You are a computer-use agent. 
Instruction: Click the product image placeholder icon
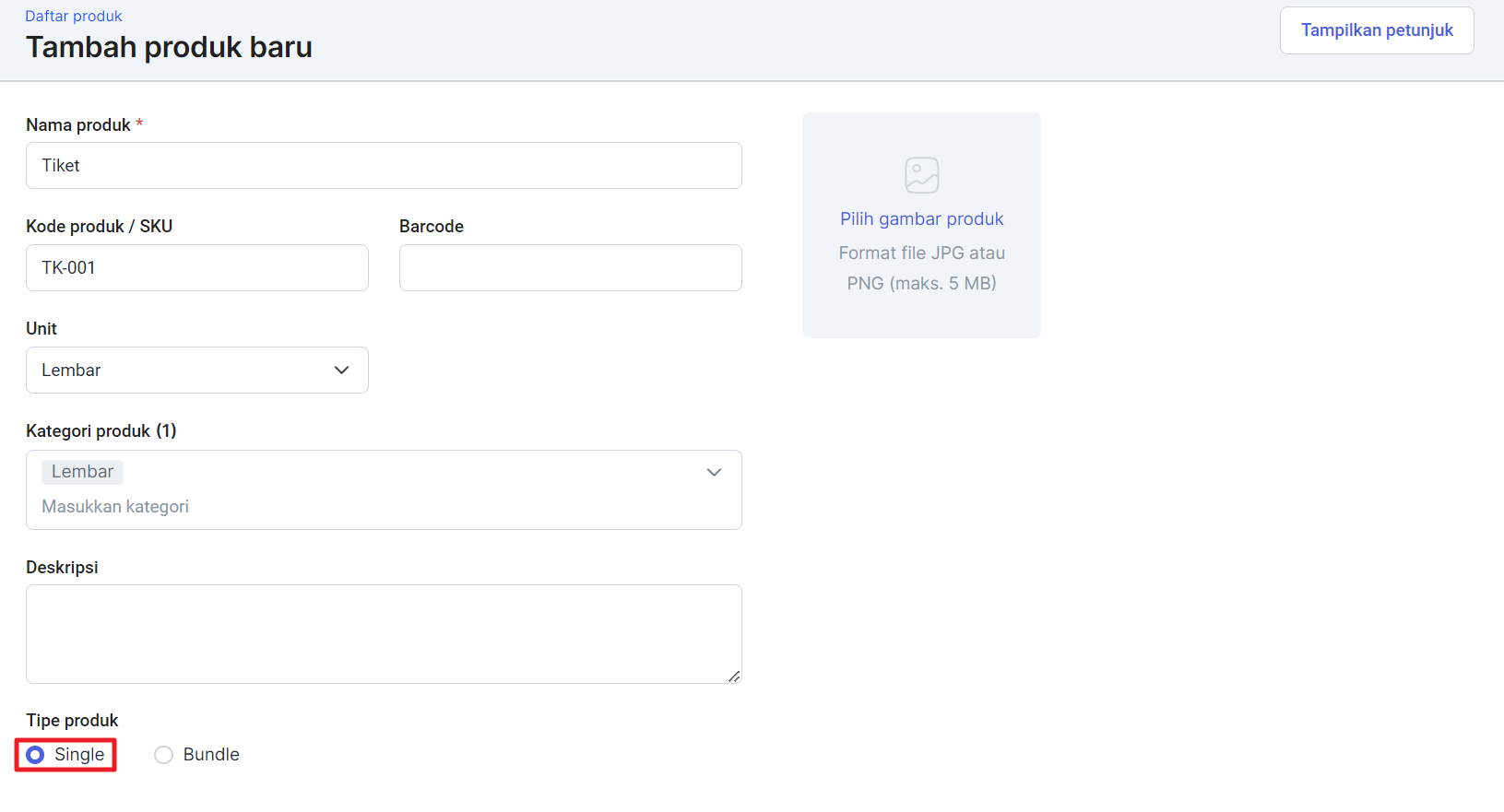tap(922, 175)
